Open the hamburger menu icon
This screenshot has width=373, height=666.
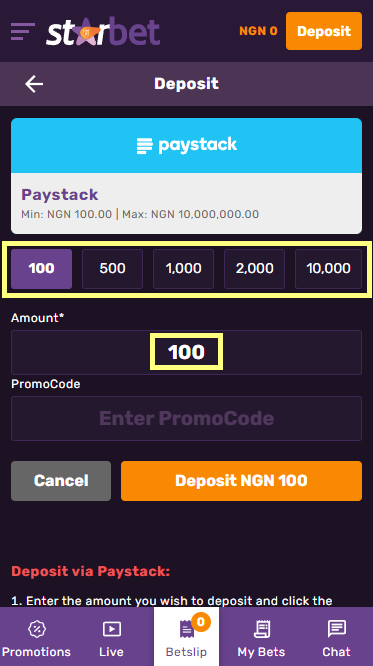[23, 31]
